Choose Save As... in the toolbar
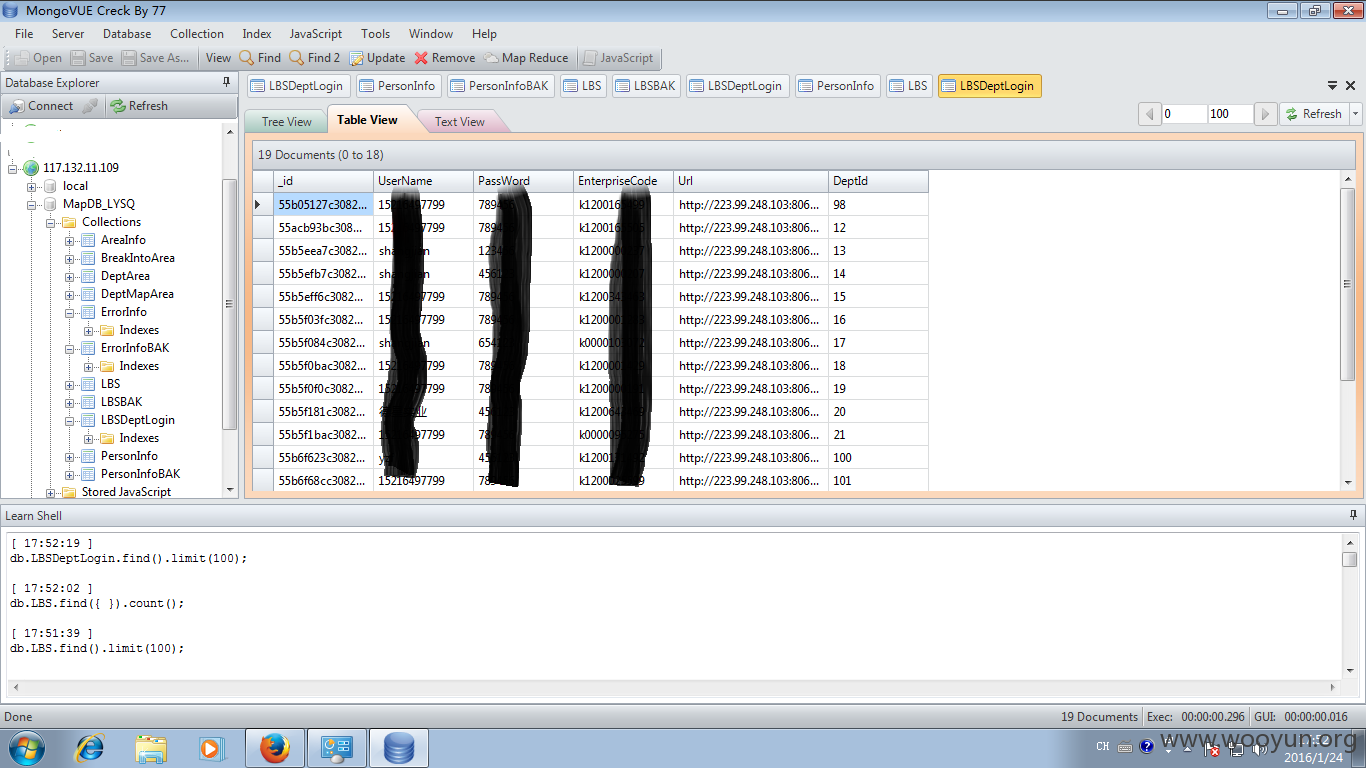Viewport: 1366px width, 768px height. point(155,58)
